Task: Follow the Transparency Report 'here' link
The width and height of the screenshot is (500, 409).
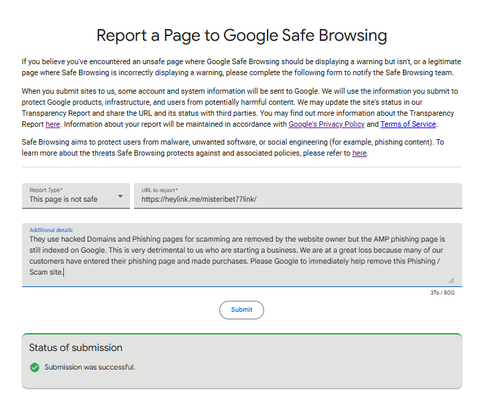Action: pos(53,124)
